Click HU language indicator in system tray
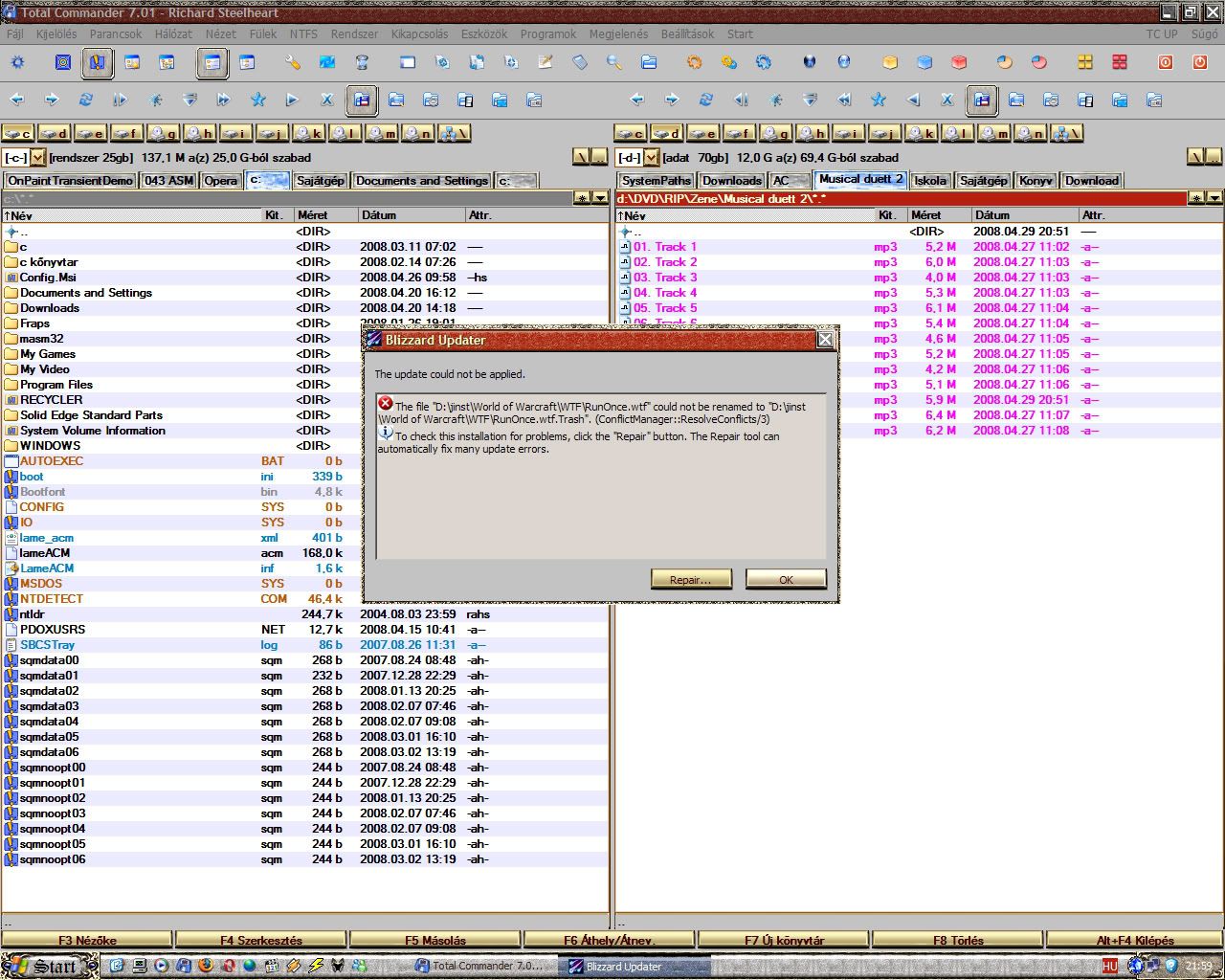 pyautogui.click(x=1109, y=967)
